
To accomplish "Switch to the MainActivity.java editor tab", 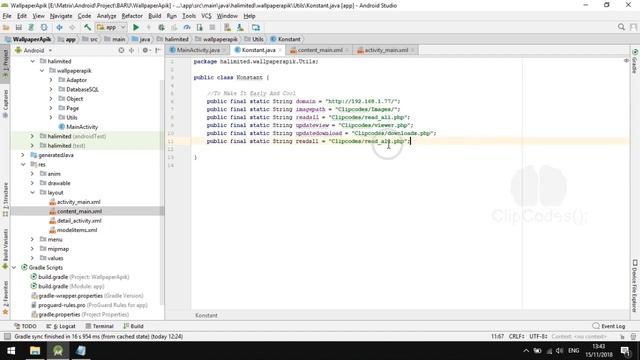I will (198, 50).
